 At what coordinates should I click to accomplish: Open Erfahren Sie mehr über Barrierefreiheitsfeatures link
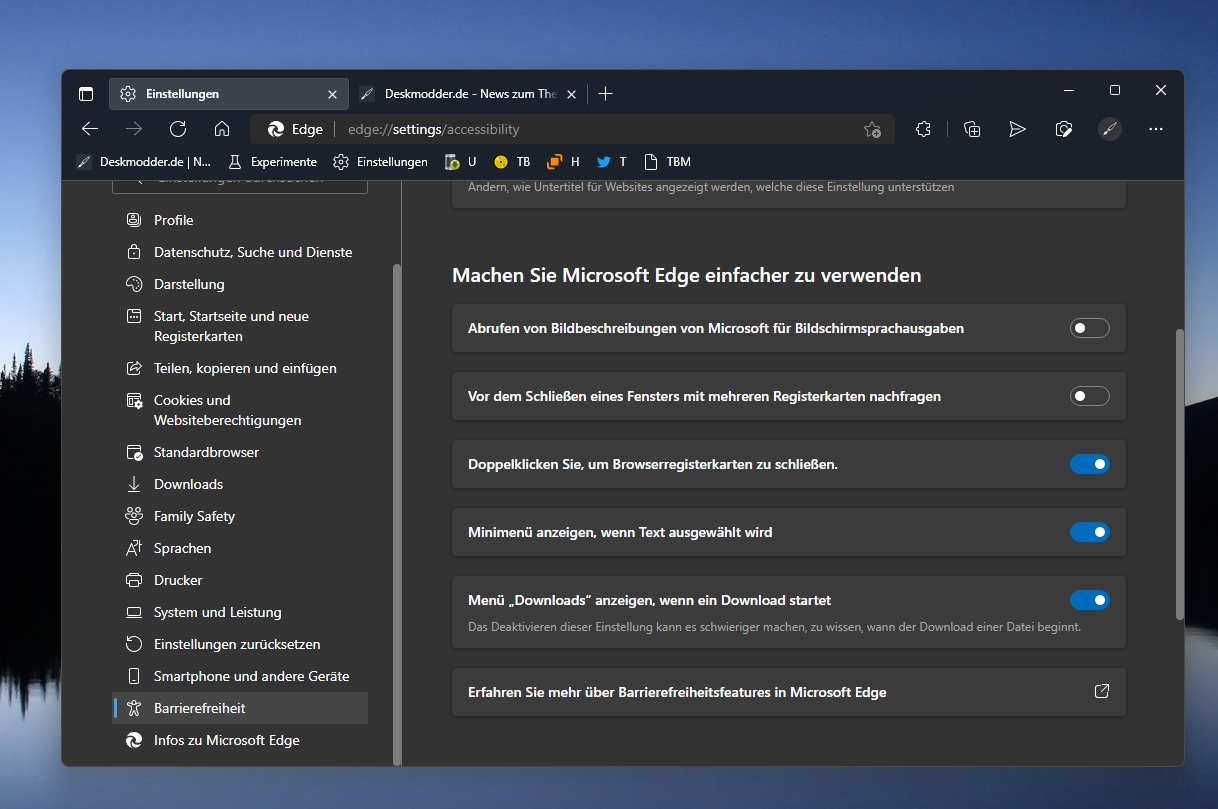coord(789,692)
